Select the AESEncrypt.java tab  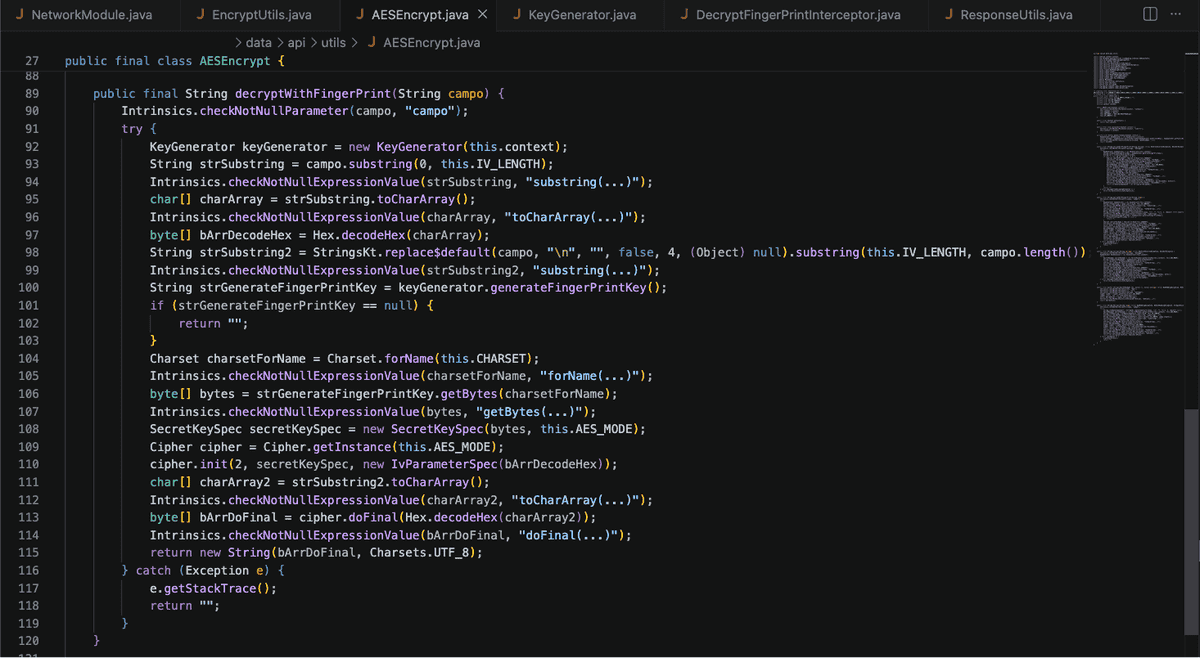419,15
